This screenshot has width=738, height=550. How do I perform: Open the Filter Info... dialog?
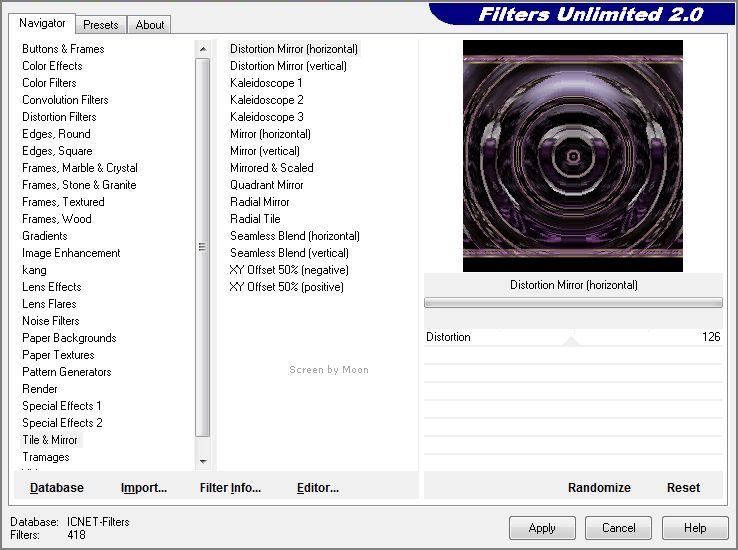pyautogui.click(x=230, y=488)
